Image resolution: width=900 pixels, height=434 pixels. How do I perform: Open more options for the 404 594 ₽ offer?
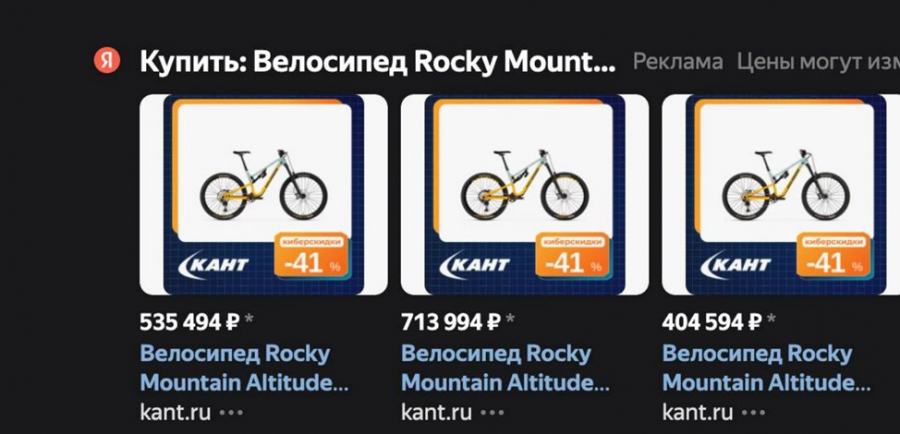[753, 412]
